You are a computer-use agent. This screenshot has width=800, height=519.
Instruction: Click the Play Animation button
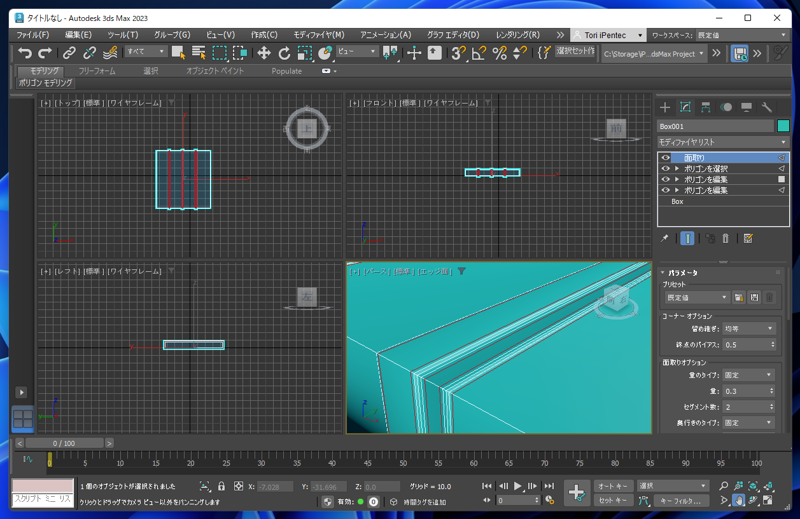[x=518, y=486]
